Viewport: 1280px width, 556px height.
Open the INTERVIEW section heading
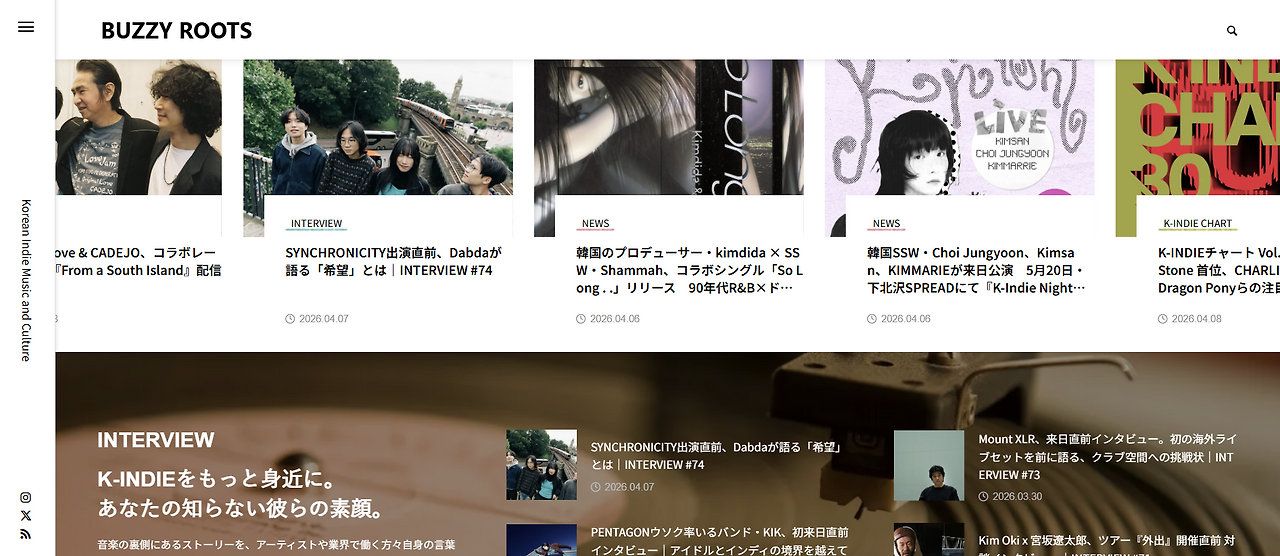pos(156,440)
